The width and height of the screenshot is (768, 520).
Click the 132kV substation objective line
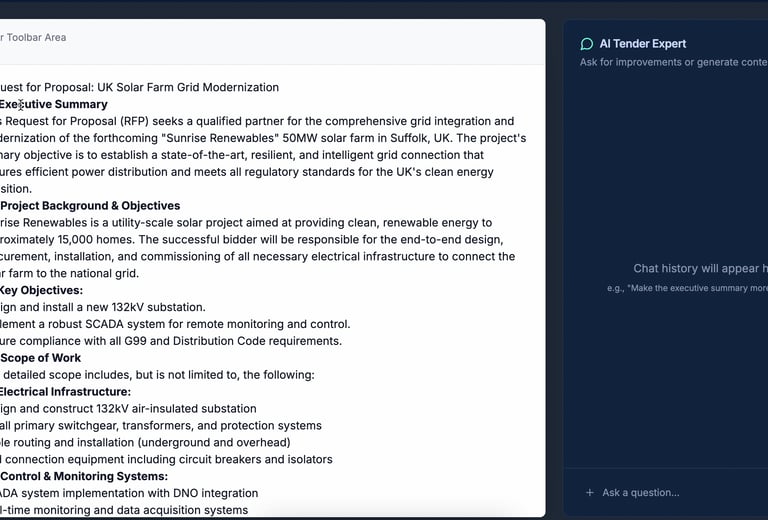(103, 307)
